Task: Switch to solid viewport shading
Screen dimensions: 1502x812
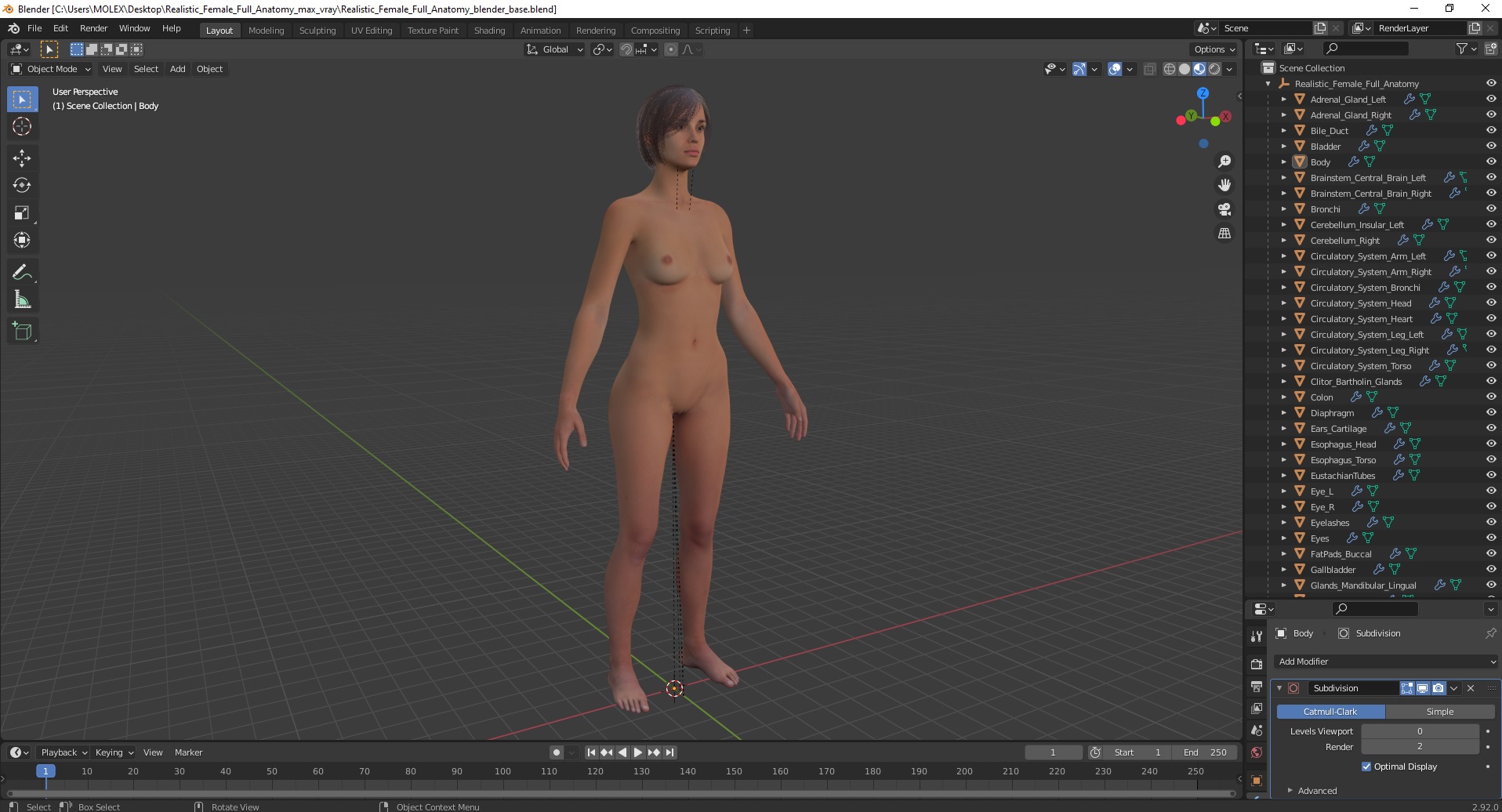Action: 1185,69
